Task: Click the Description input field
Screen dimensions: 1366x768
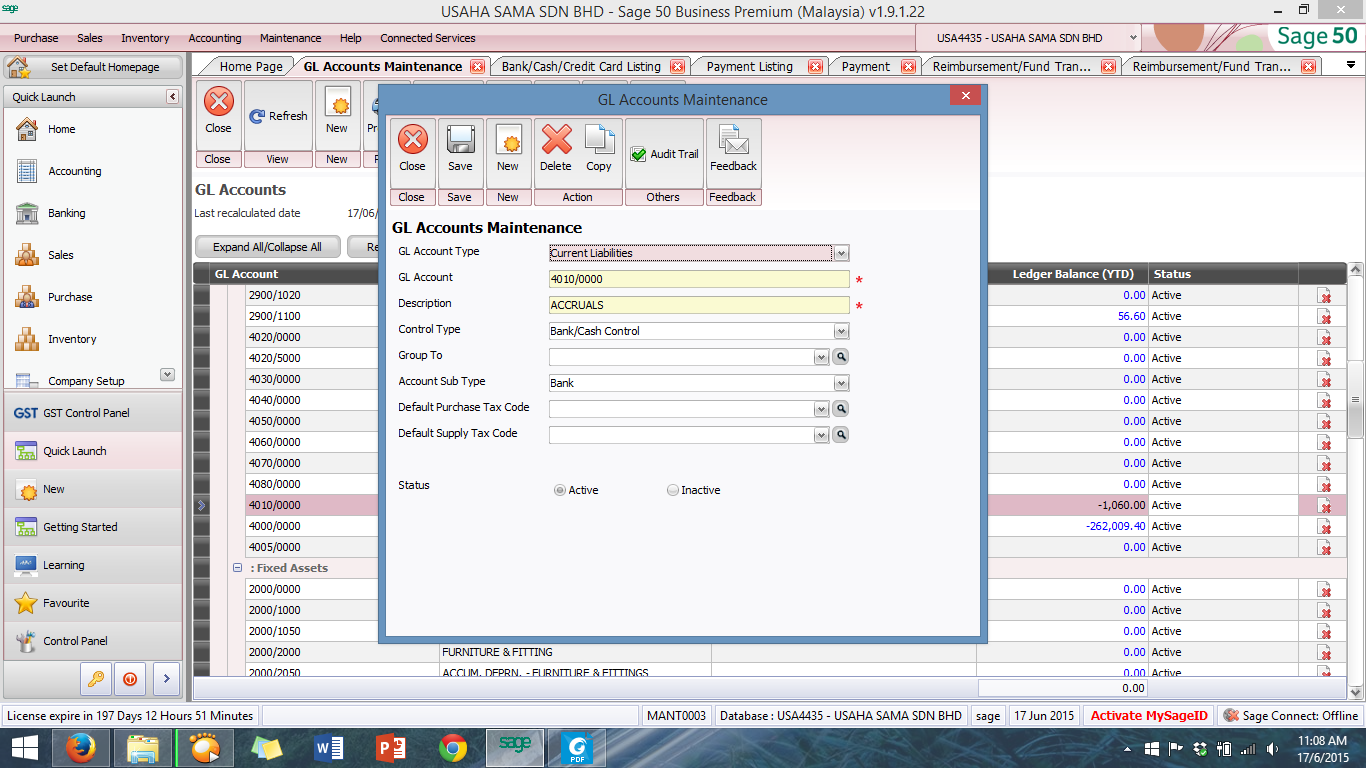Action: pos(699,305)
